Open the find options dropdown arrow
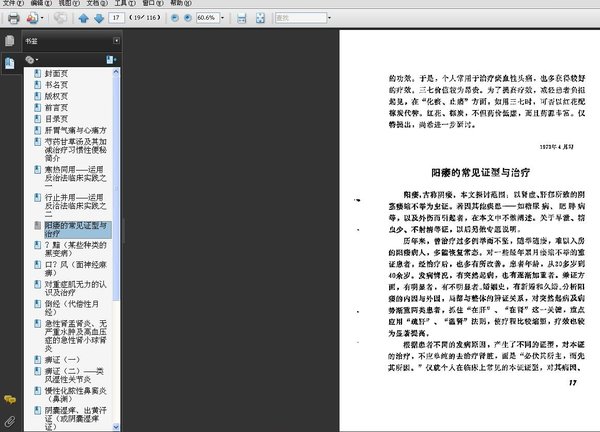The height and width of the screenshot is (432, 600). (329, 18)
